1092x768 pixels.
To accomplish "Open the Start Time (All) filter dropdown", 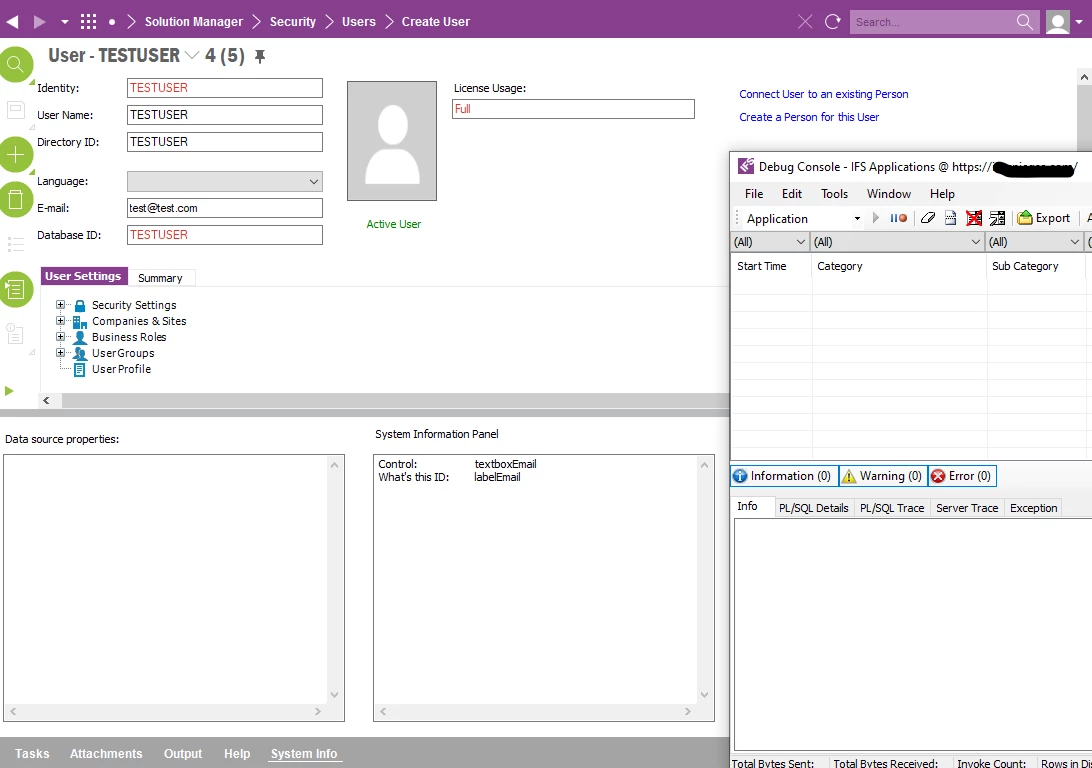I will (x=800, y=242).
